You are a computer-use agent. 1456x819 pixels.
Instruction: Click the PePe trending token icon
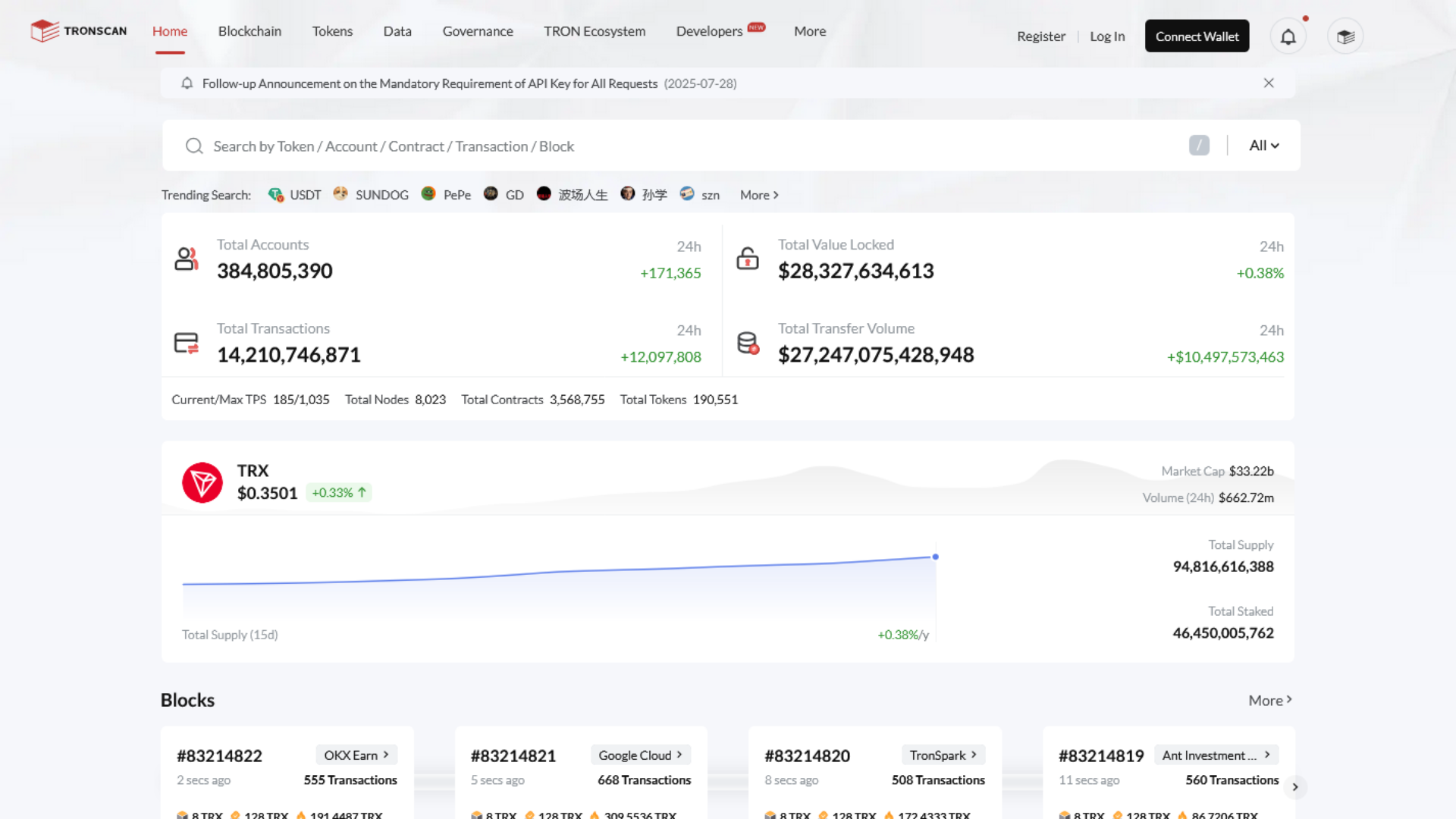tap(428, 194)
